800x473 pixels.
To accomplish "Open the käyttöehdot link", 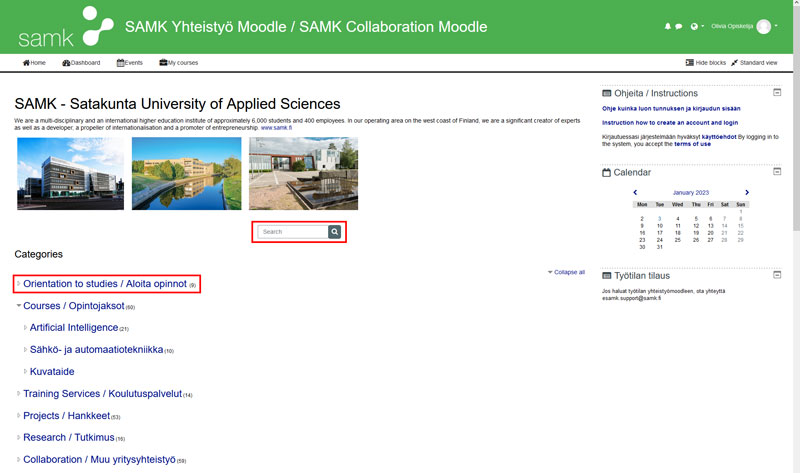I will [719, 137].
